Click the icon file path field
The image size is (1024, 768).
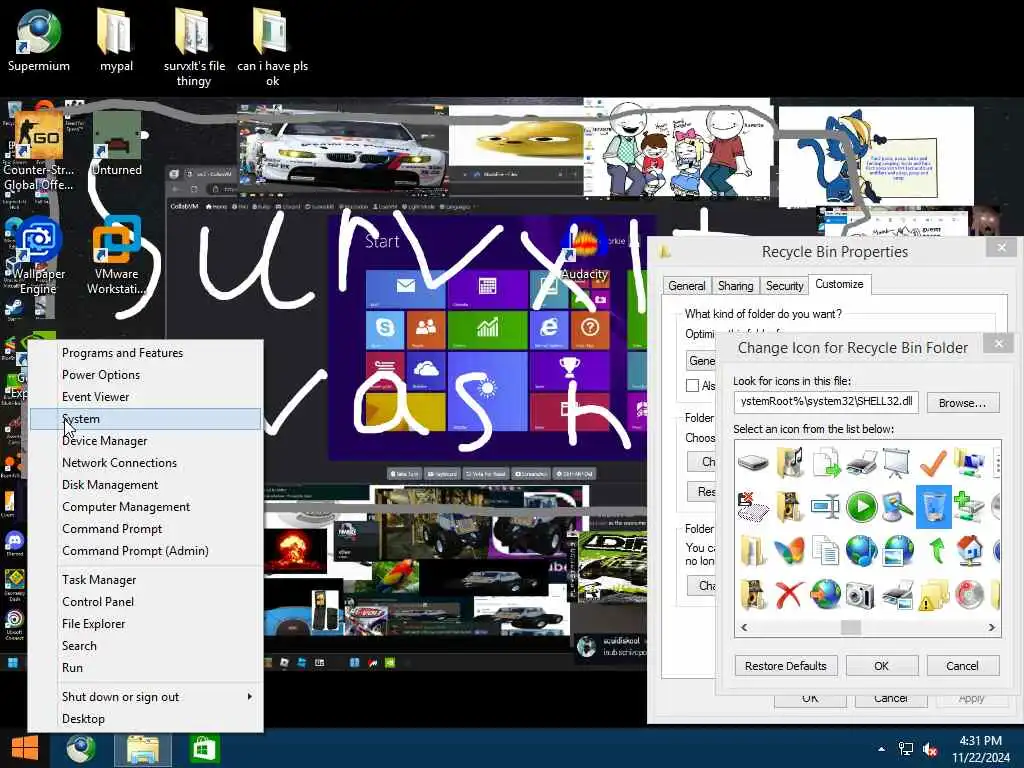click(825, 402)
